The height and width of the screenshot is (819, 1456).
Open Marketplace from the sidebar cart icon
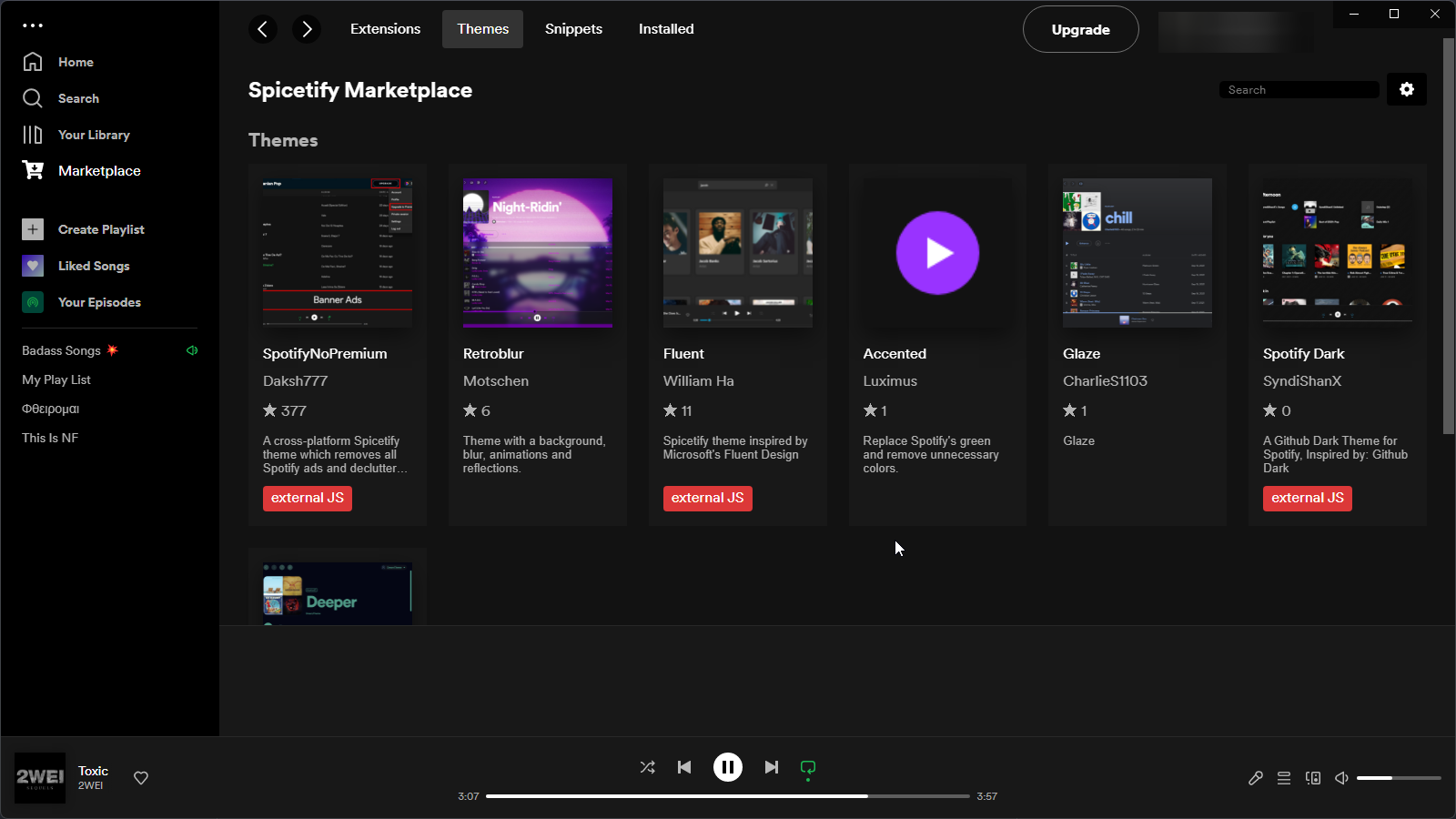pos(33,170)
